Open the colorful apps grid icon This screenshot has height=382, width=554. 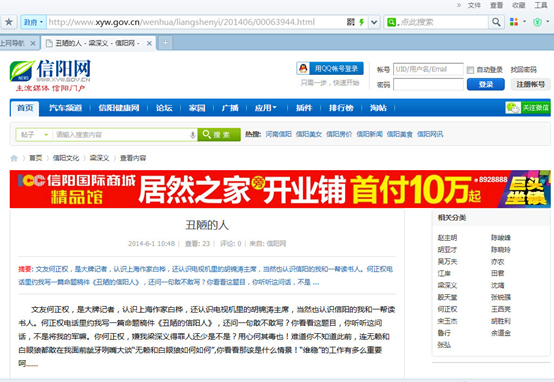coord(514,22)
